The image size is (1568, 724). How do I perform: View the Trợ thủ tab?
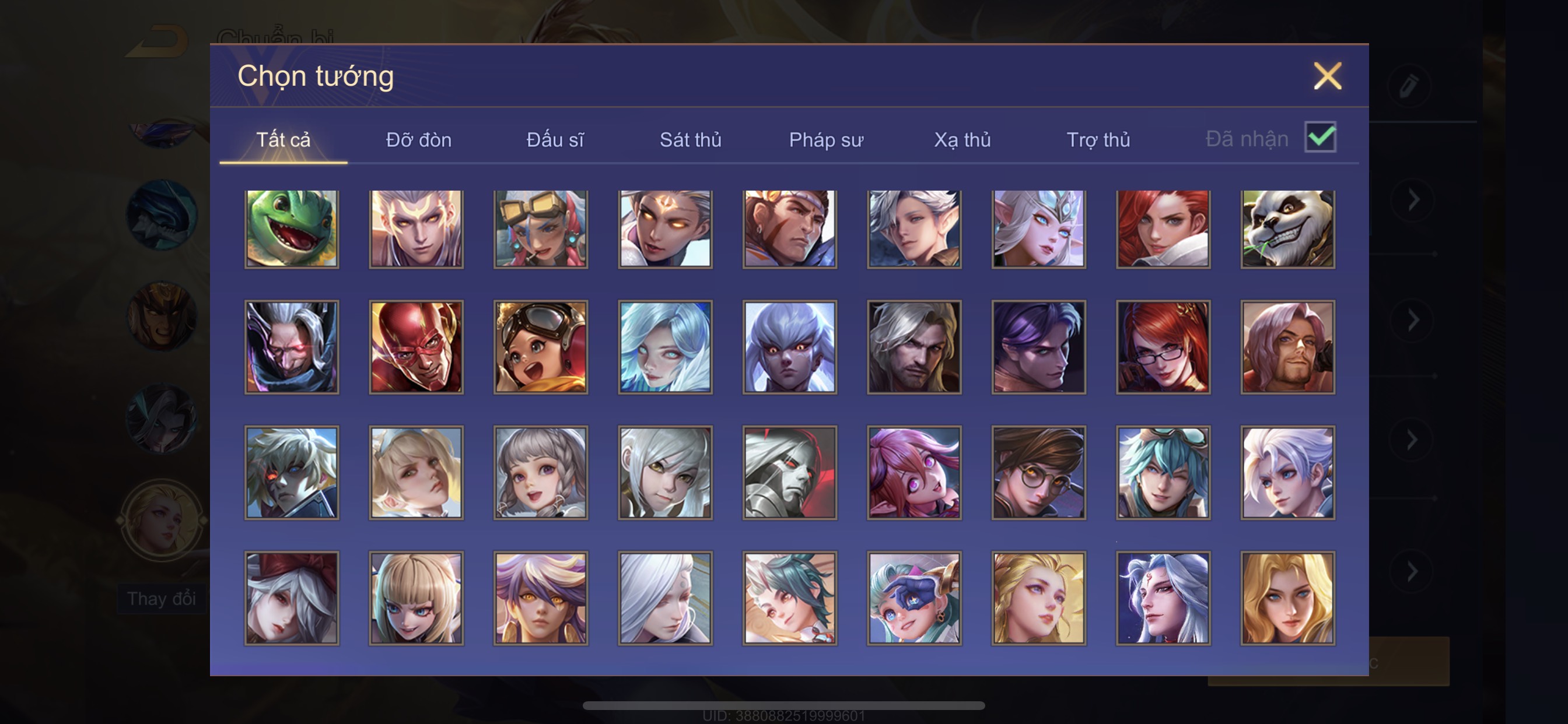click(1098, 140)
